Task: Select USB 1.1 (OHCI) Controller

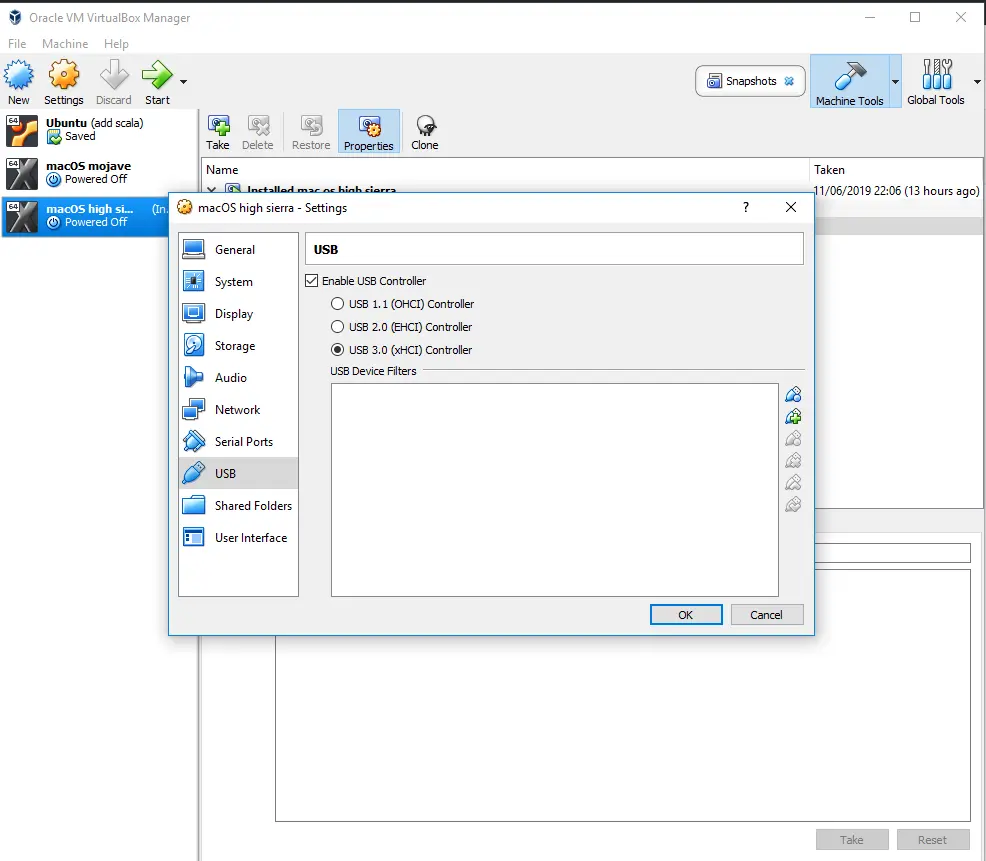Action: (338, 304)
